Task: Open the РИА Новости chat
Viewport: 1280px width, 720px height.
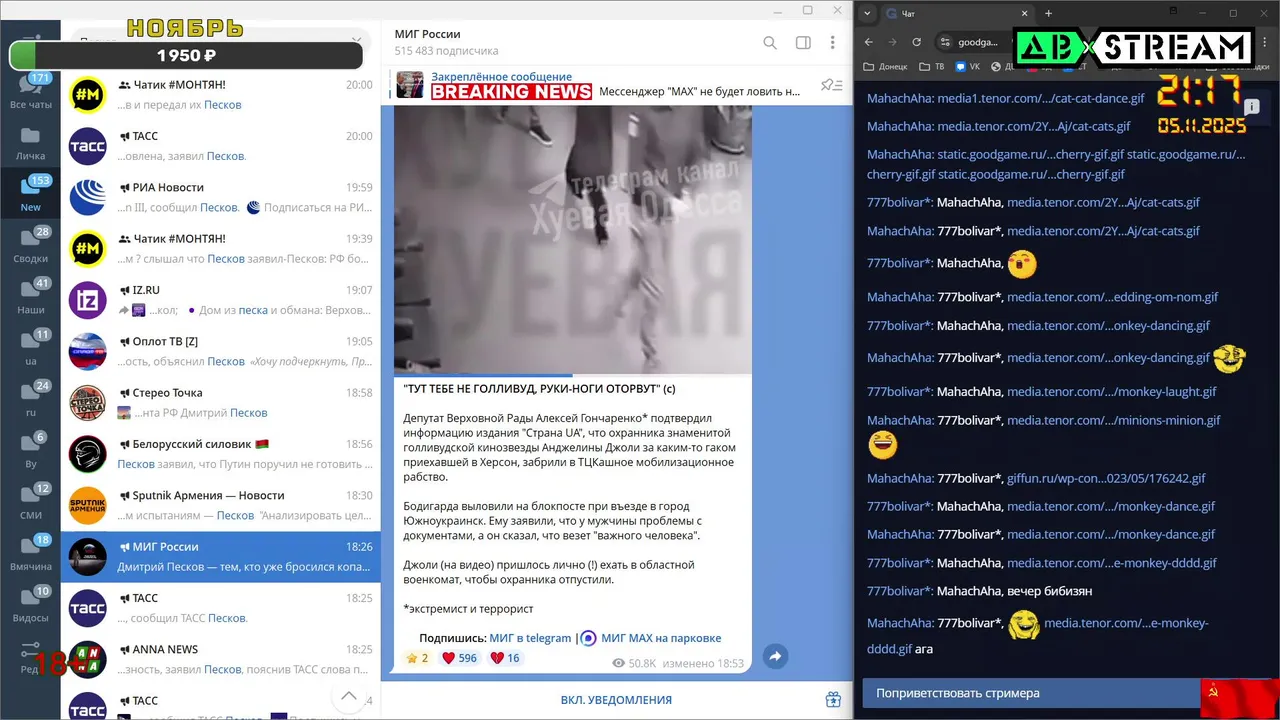Action: [x=221, y=197]
